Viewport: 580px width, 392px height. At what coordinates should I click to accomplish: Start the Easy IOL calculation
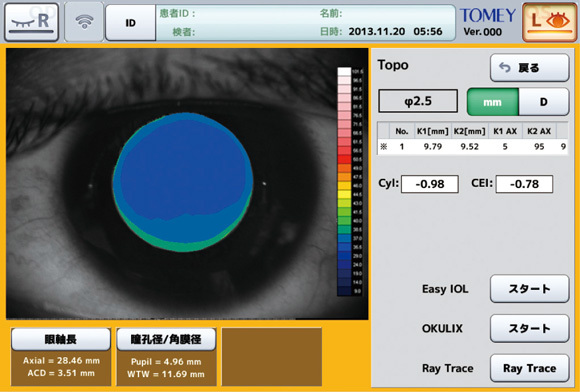(529, 289)
